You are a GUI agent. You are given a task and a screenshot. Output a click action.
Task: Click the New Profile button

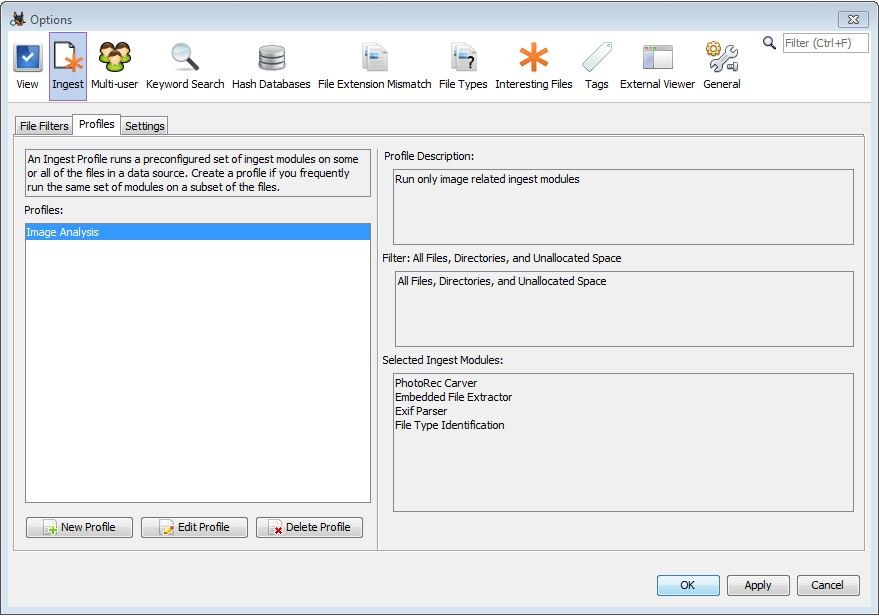click(x=79, y=527)
